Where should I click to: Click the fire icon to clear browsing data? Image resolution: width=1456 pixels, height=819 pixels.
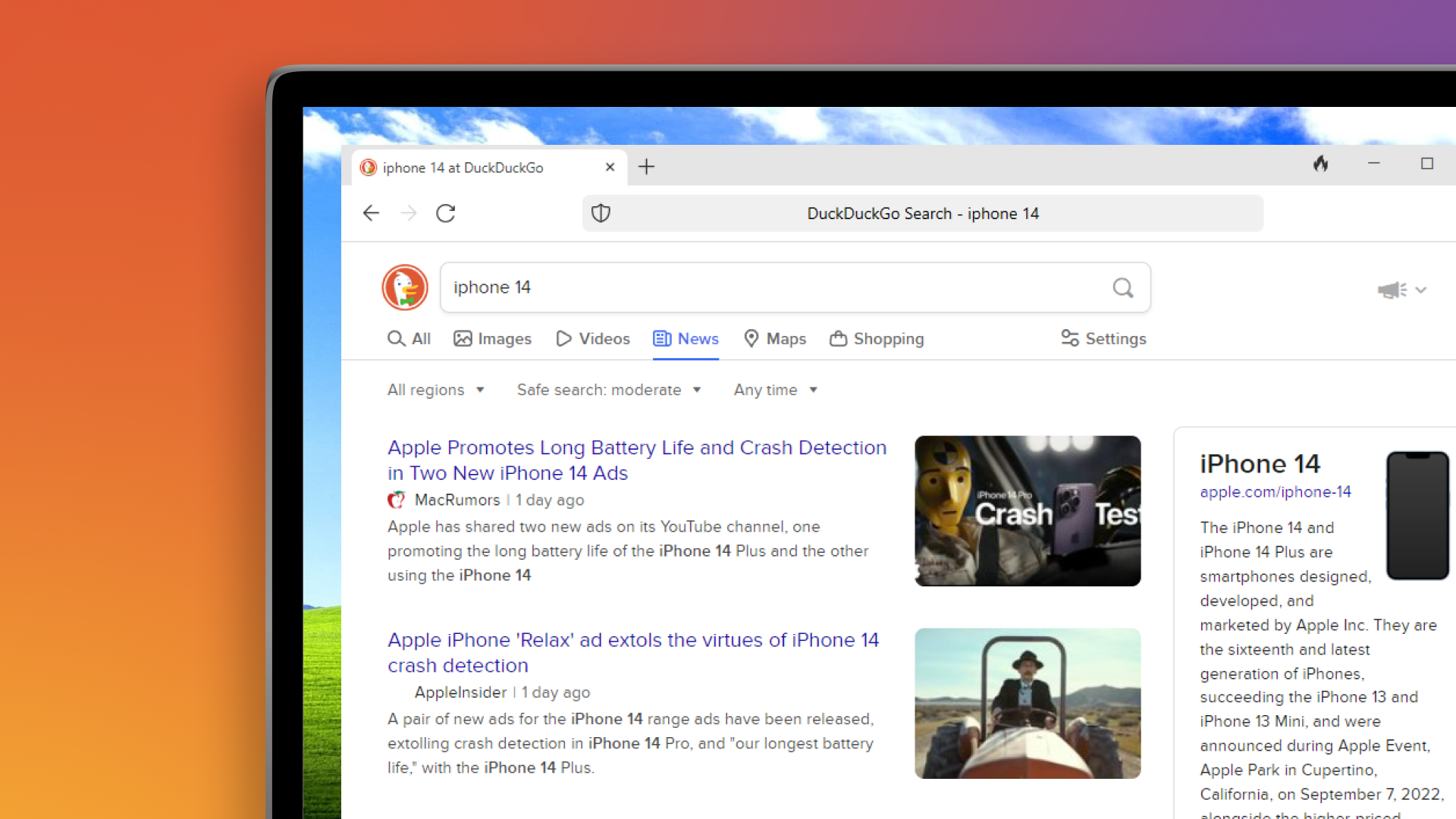click(1321, 164)
